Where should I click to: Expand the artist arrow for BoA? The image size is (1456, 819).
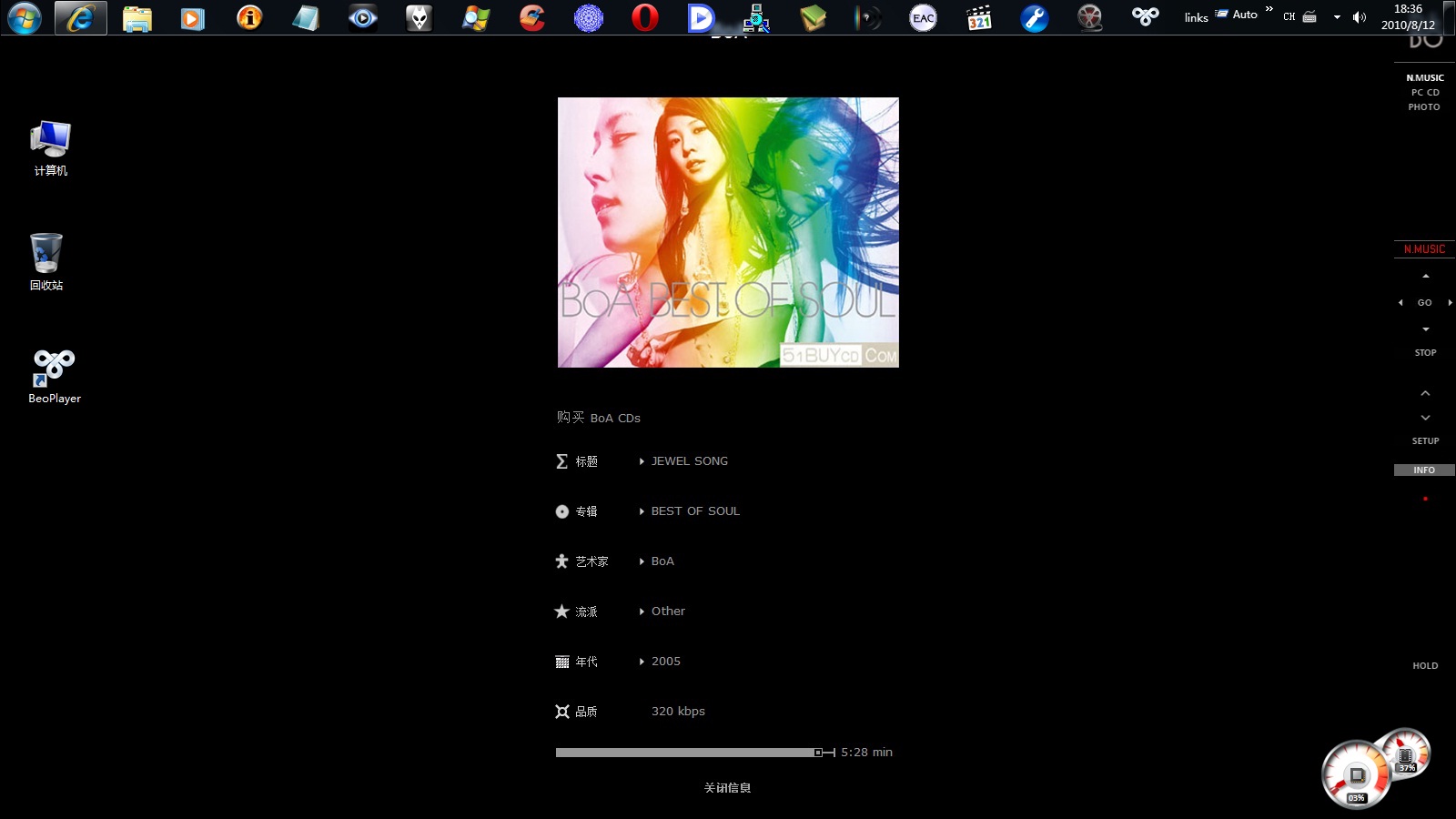point(642,561)
